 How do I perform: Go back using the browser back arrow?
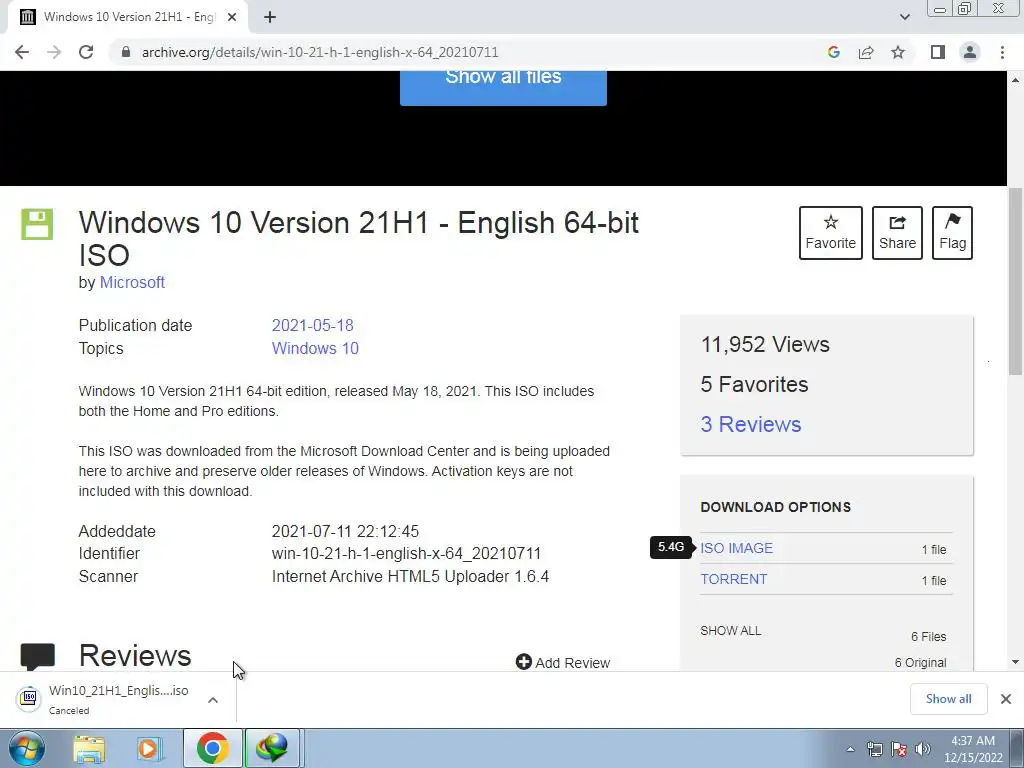22,52
